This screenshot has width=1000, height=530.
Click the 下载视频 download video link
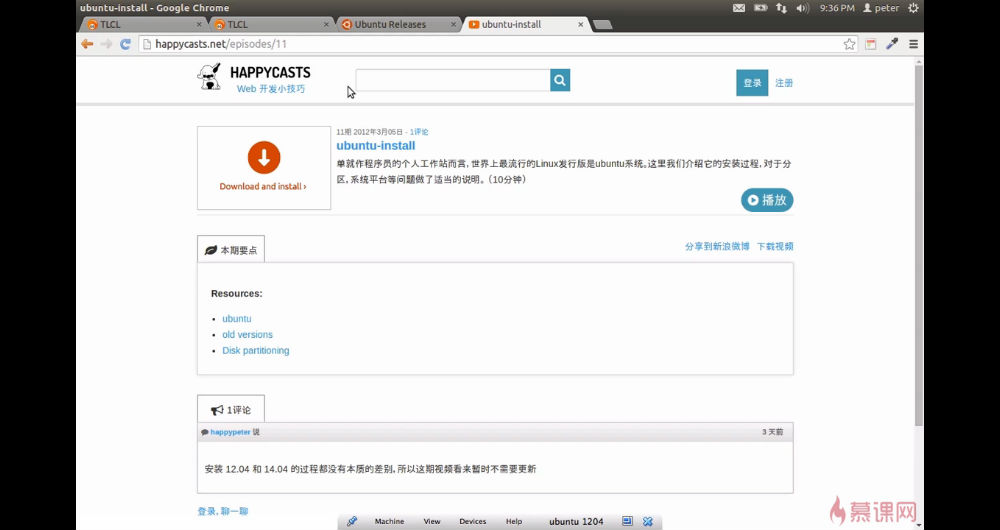(775, 246)
